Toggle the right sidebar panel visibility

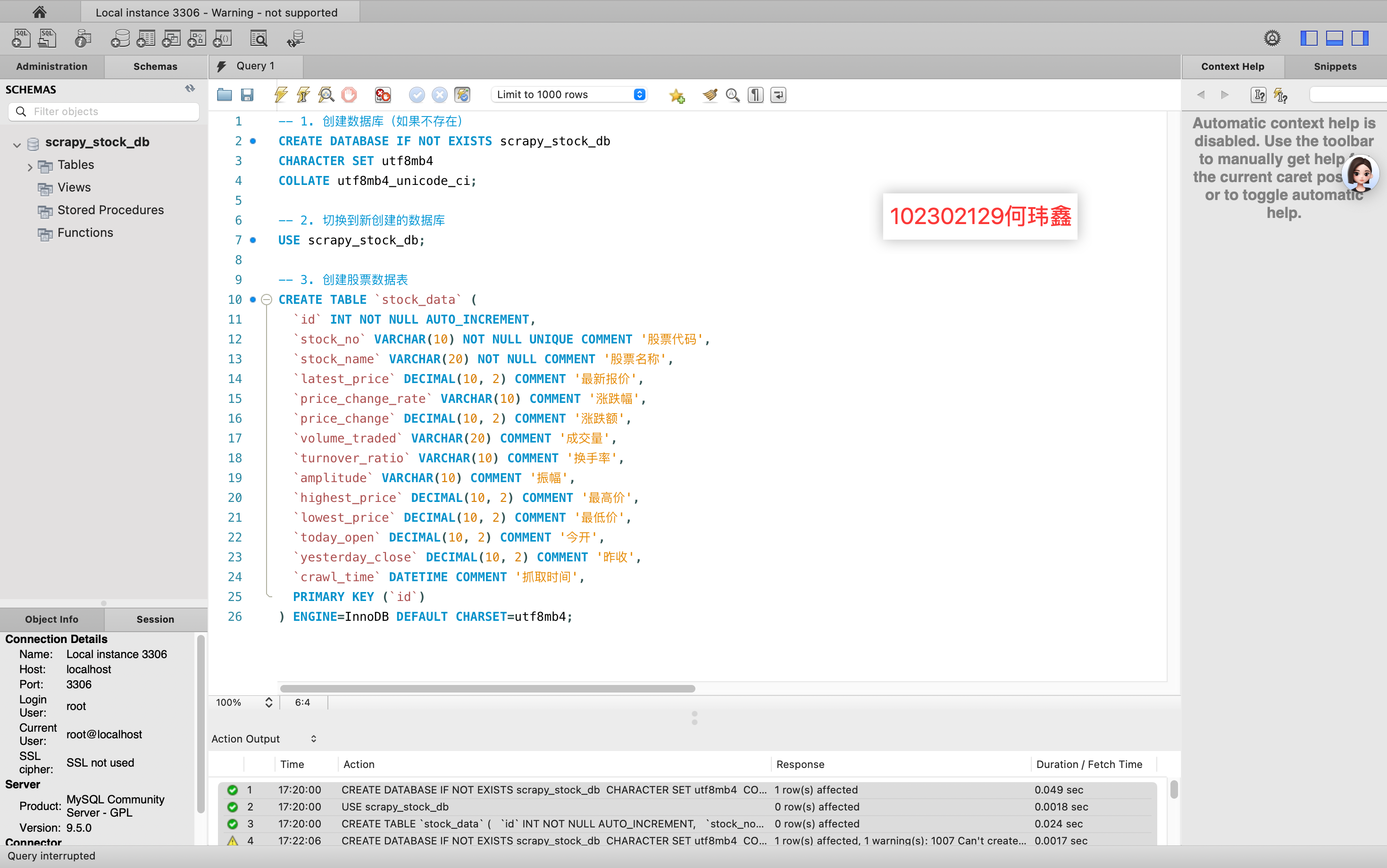(x=1360, y=39)
